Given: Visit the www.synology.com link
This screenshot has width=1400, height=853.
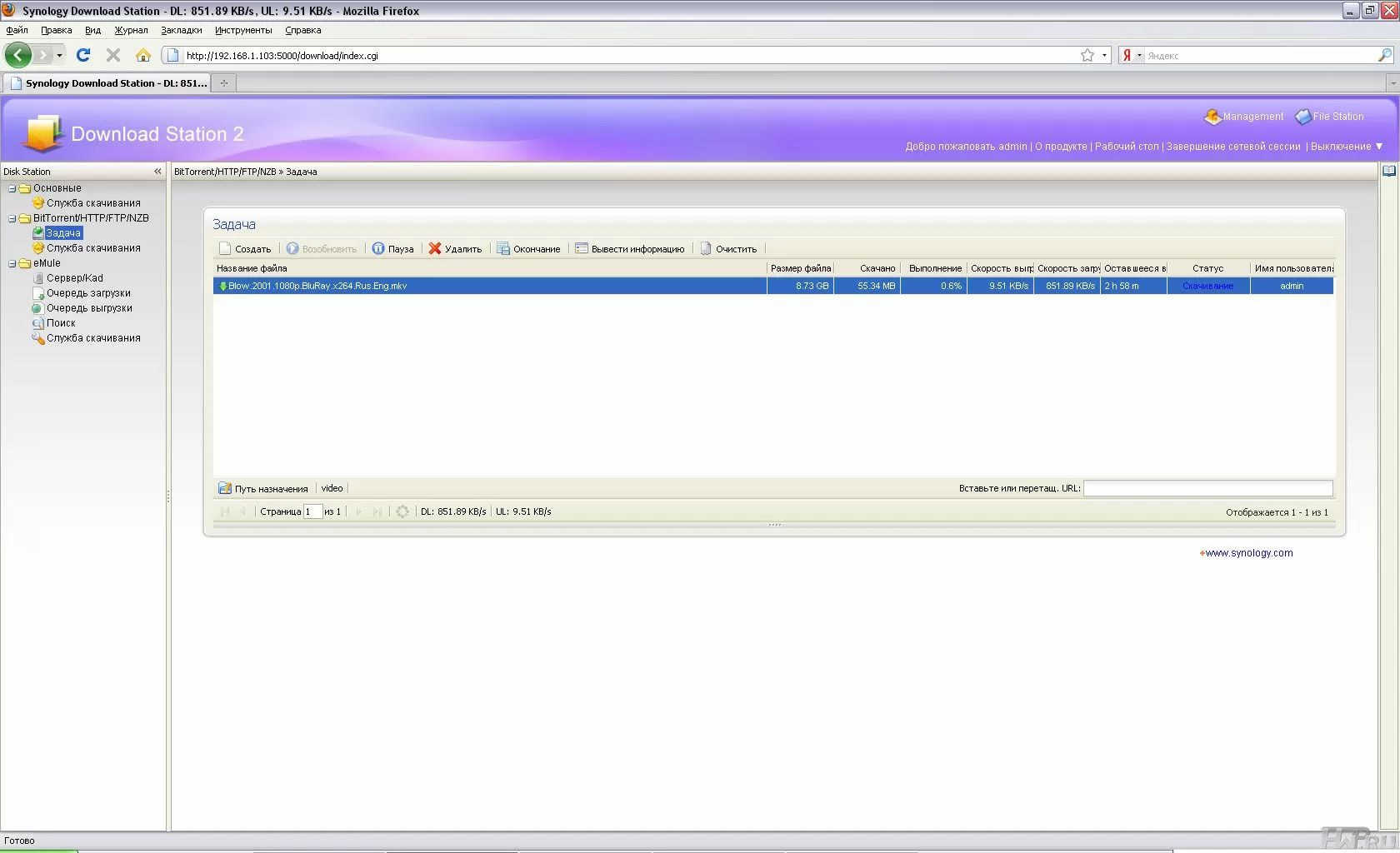Looking at the screenshot, I should (x=1248, y=553).
